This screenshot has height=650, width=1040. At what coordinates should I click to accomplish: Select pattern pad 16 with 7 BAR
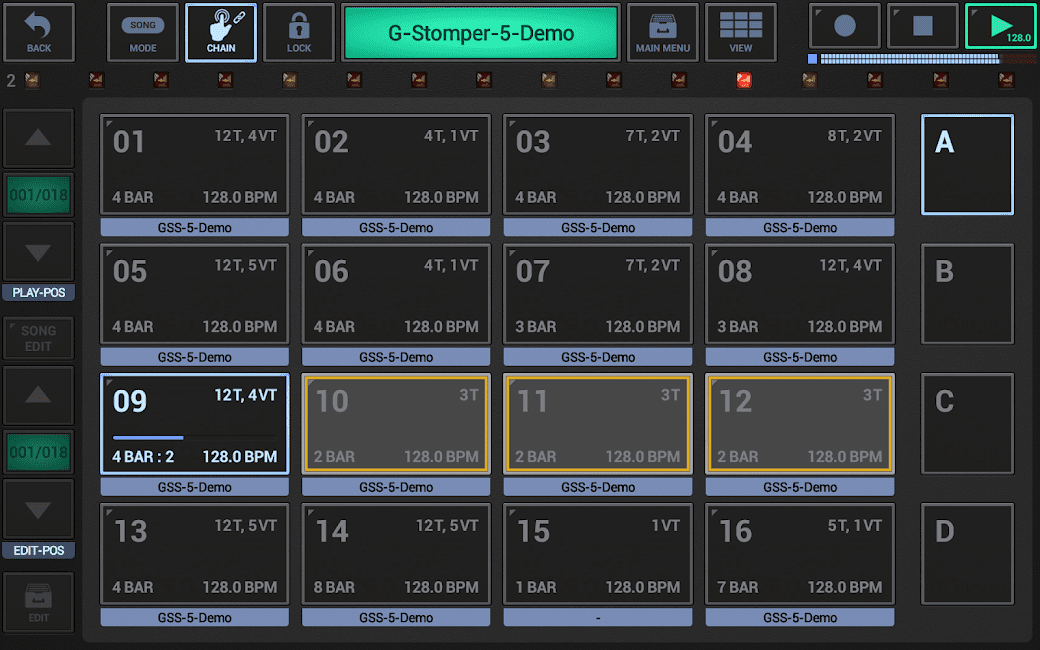click(x=799, y=554)
